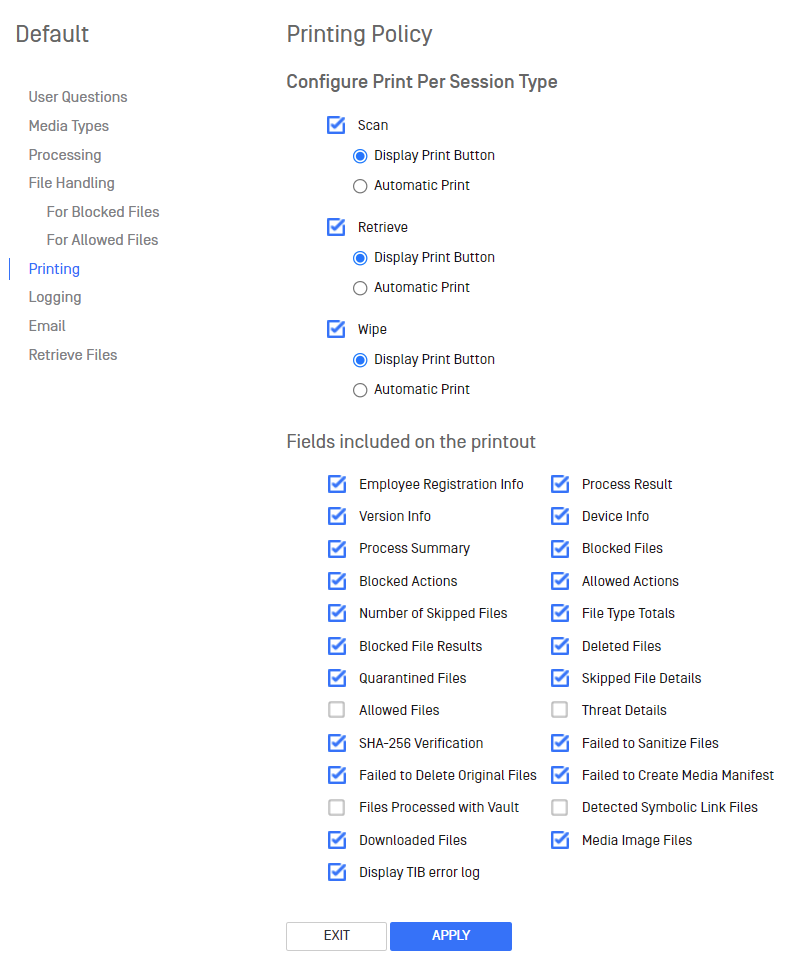Choose Automatic Print for Retrieve
The image size is (794, 971).
coord(360,288)
